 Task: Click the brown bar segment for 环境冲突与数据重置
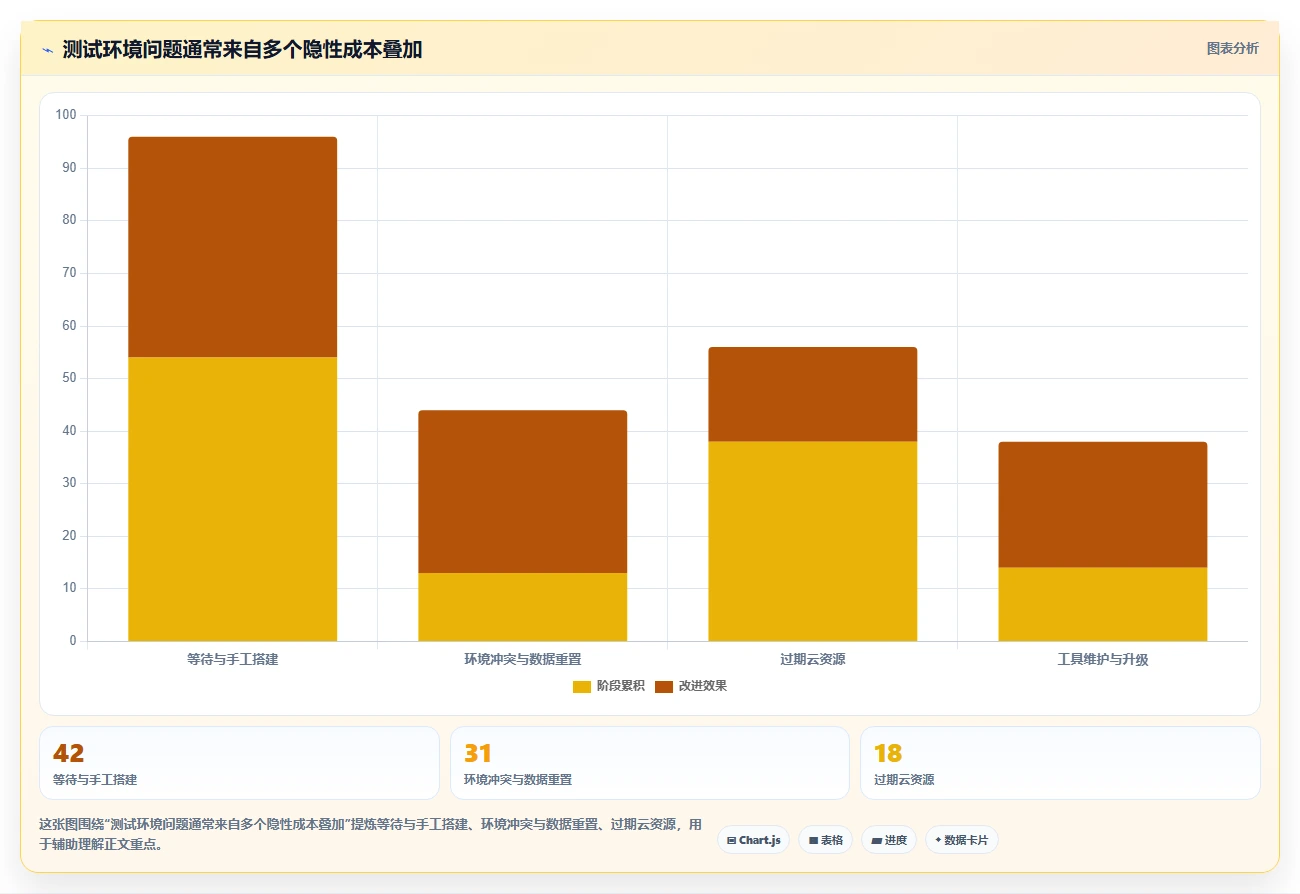click(x=523, y=492)
